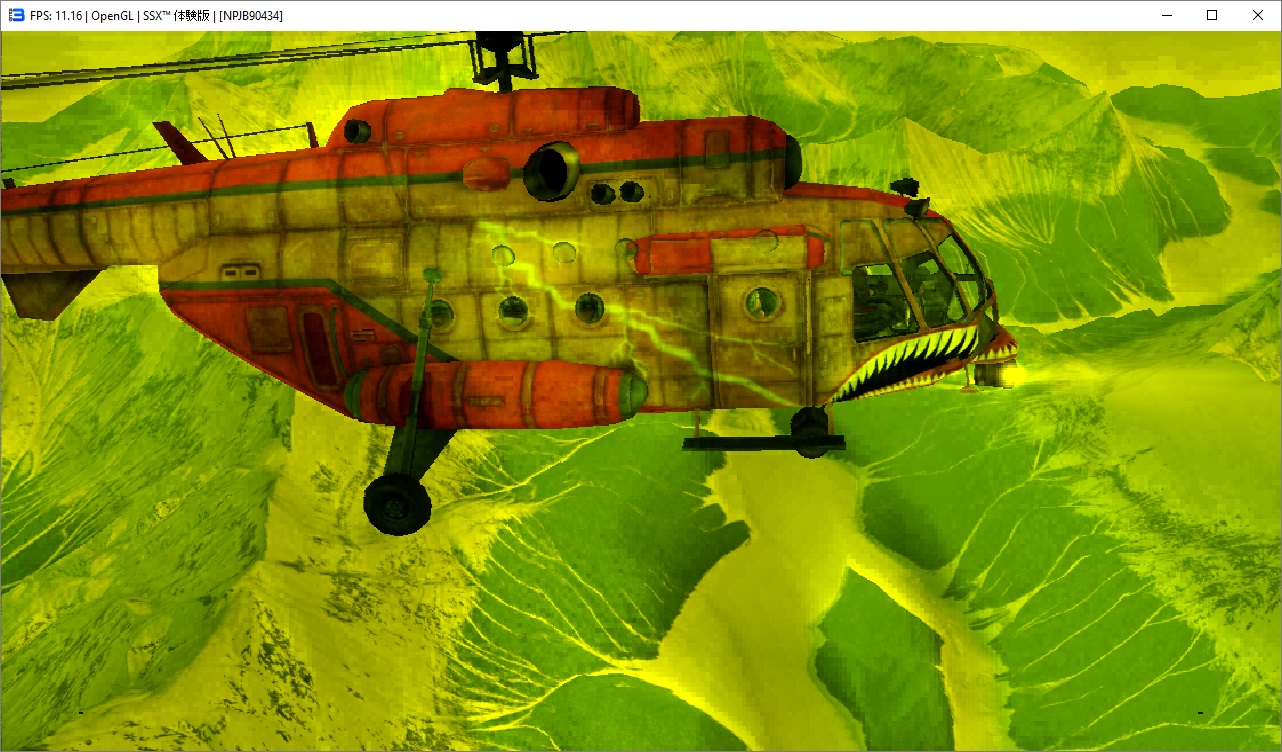The image size is (1282, 752).
Task: Click the RPCS3 app icon in title bar
Action: pos(16,15)
